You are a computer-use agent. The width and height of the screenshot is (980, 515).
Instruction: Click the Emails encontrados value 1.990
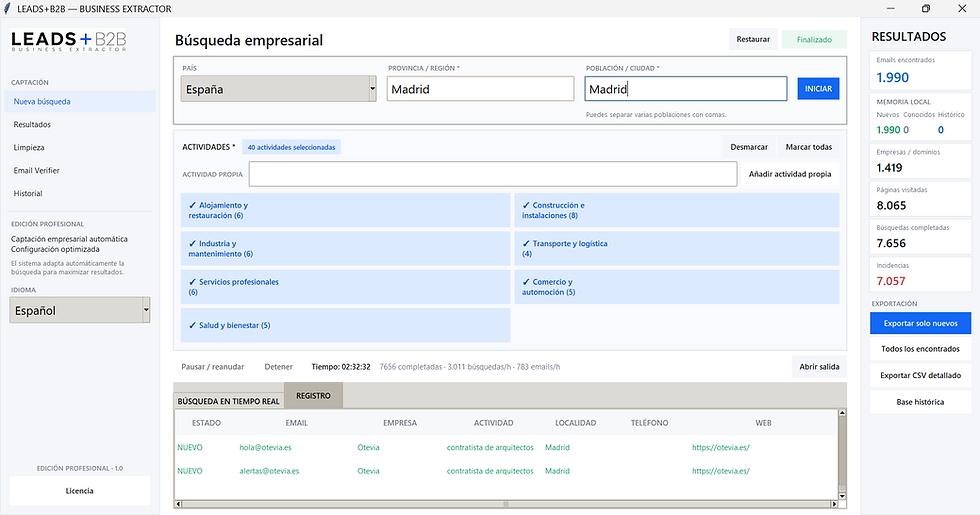[x=892, y=78]
